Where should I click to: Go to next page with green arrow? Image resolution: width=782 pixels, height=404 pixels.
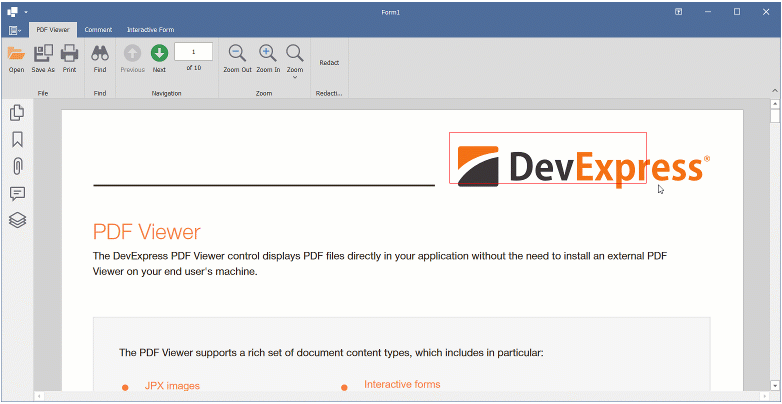[x=159, y=57]
